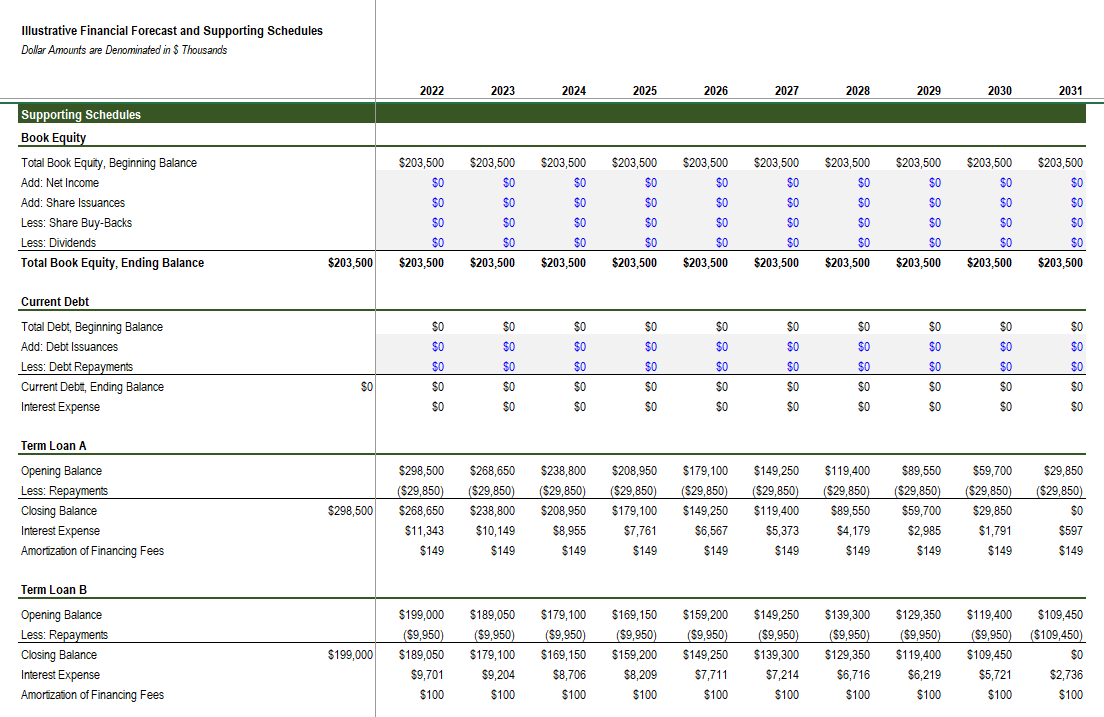Viewport: 1104px width, 717px height.
Task: Click the 'Add: Net Income' label
Action: click(x=60, y=182)
